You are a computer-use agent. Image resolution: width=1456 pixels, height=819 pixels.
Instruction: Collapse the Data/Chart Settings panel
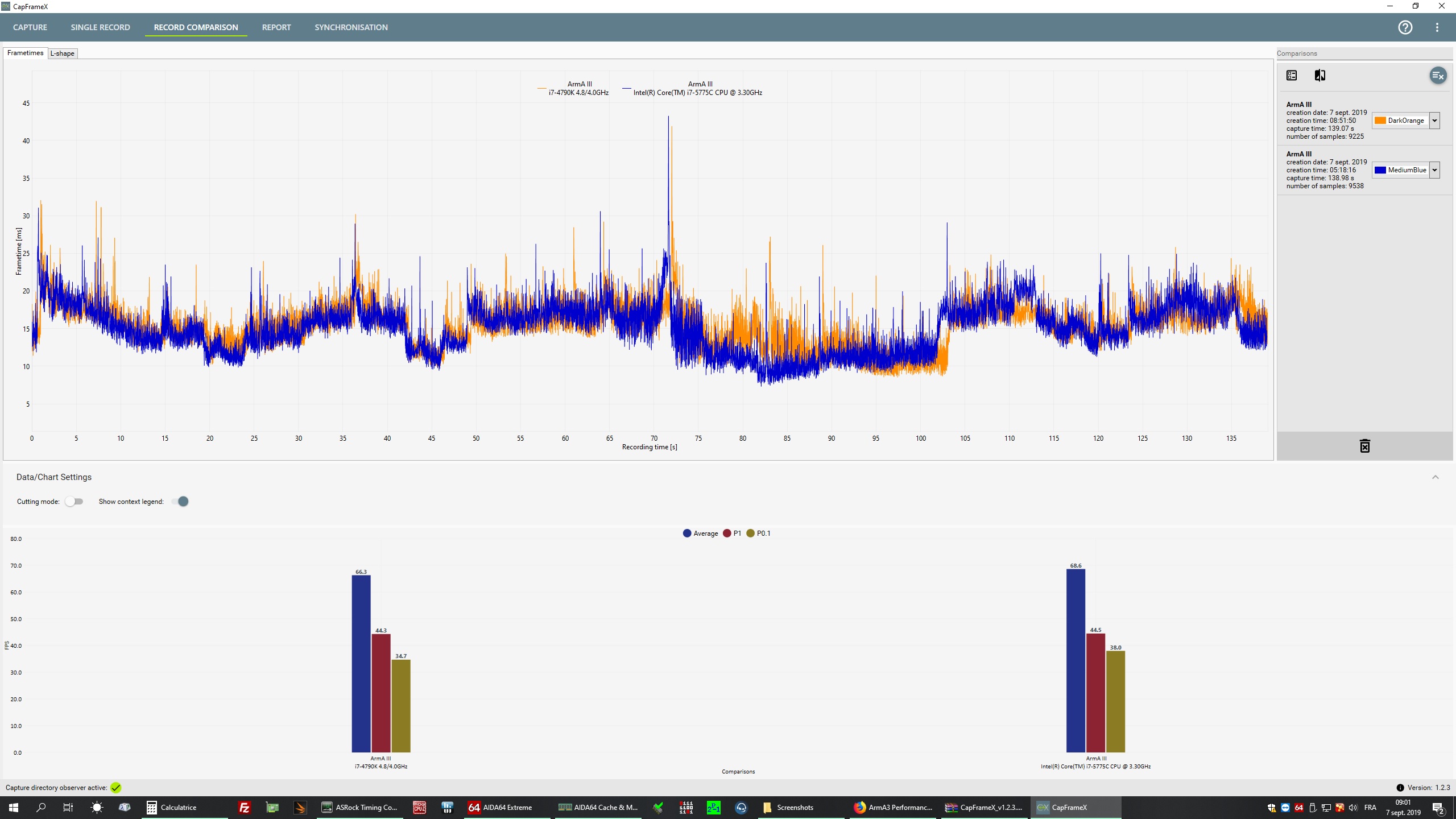click(x=1435, y=477)
